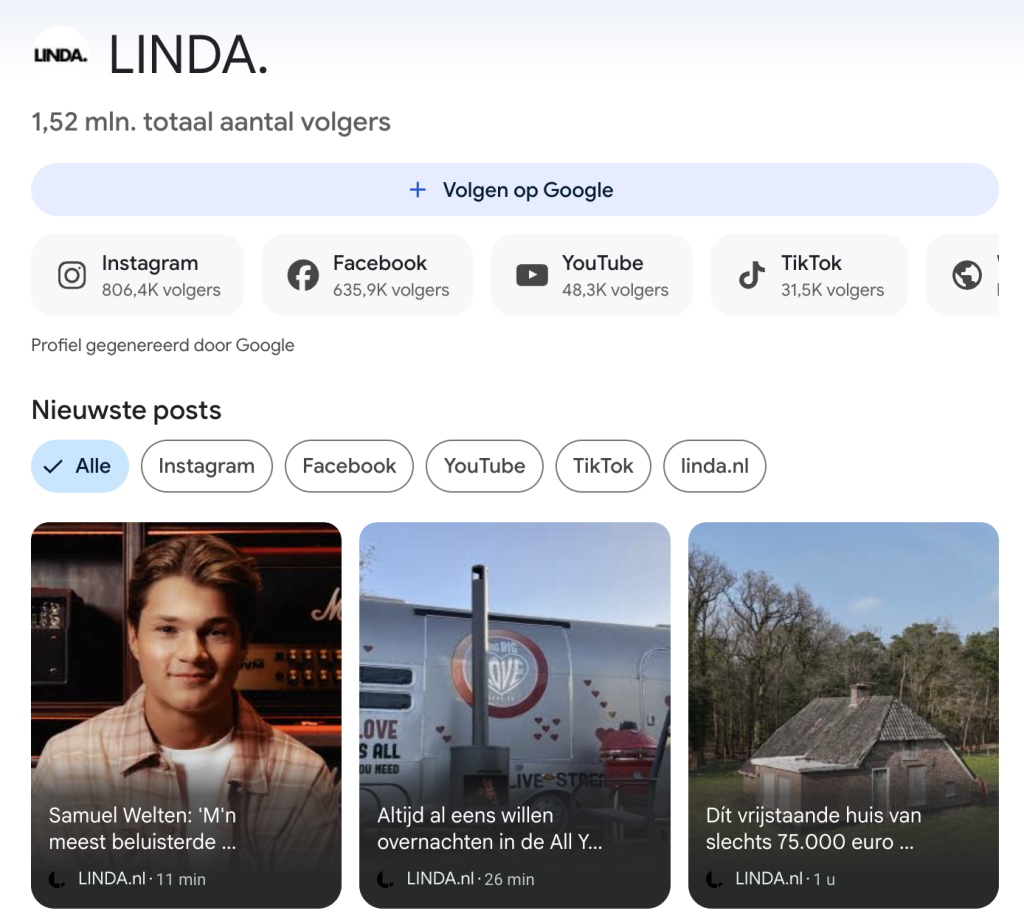Viewport: 1024px width, 919px height.
Task: Switch to the YouTube filter tab
Action: tap(484, 466)
